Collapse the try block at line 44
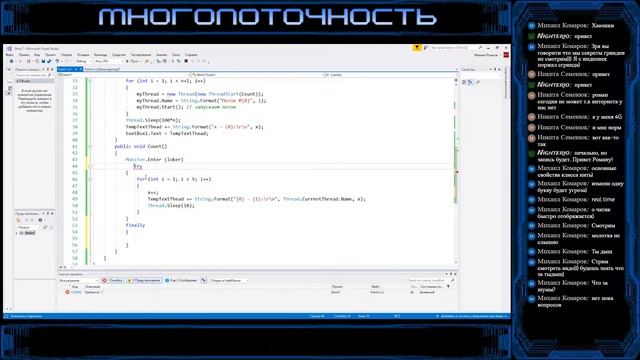Viewport: 640px width, 360px height. (90, 166)
